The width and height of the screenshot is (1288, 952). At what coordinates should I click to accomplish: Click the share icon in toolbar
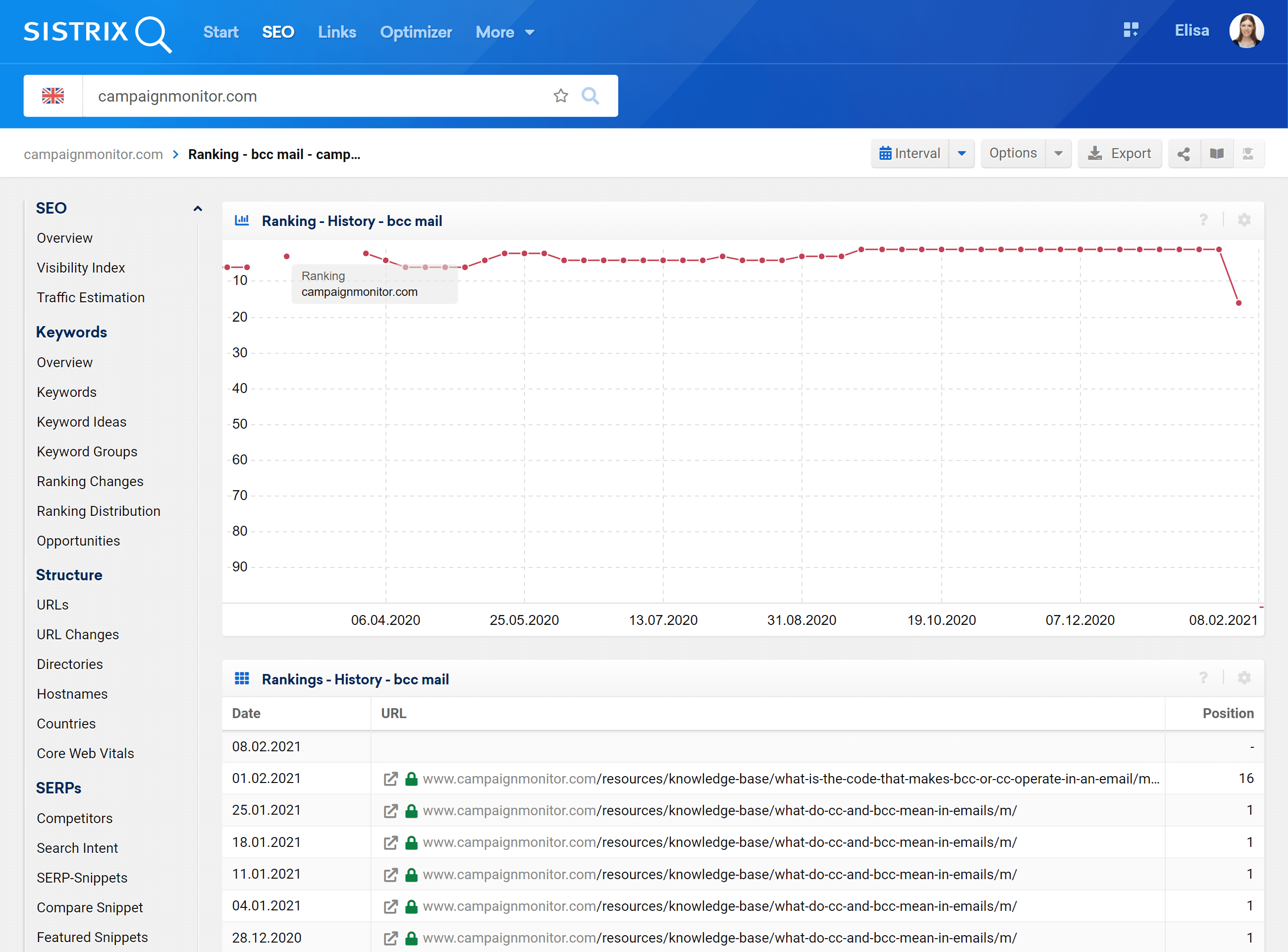coord(1184,154)
